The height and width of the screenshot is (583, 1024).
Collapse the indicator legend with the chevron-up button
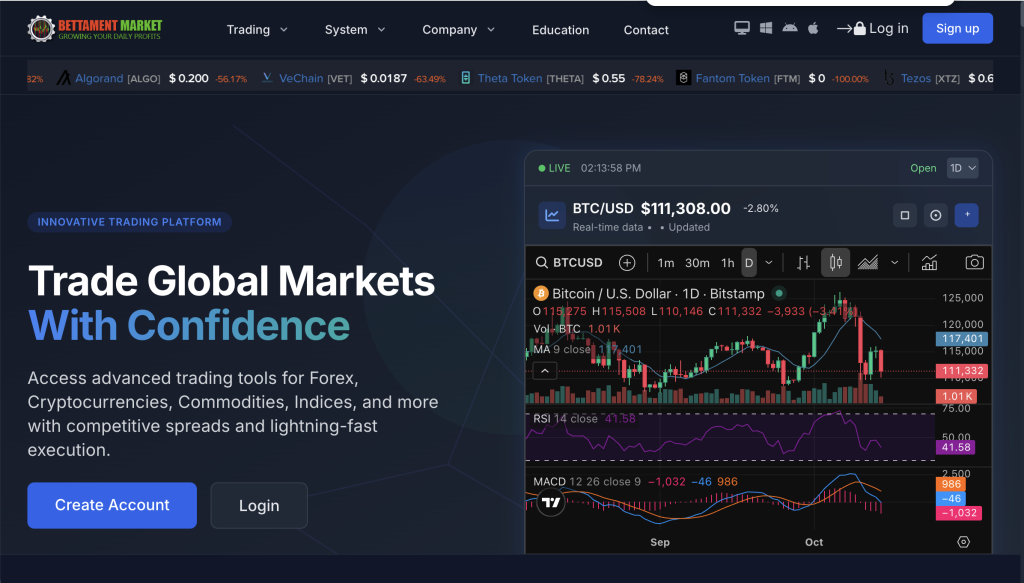pos(544,371)
